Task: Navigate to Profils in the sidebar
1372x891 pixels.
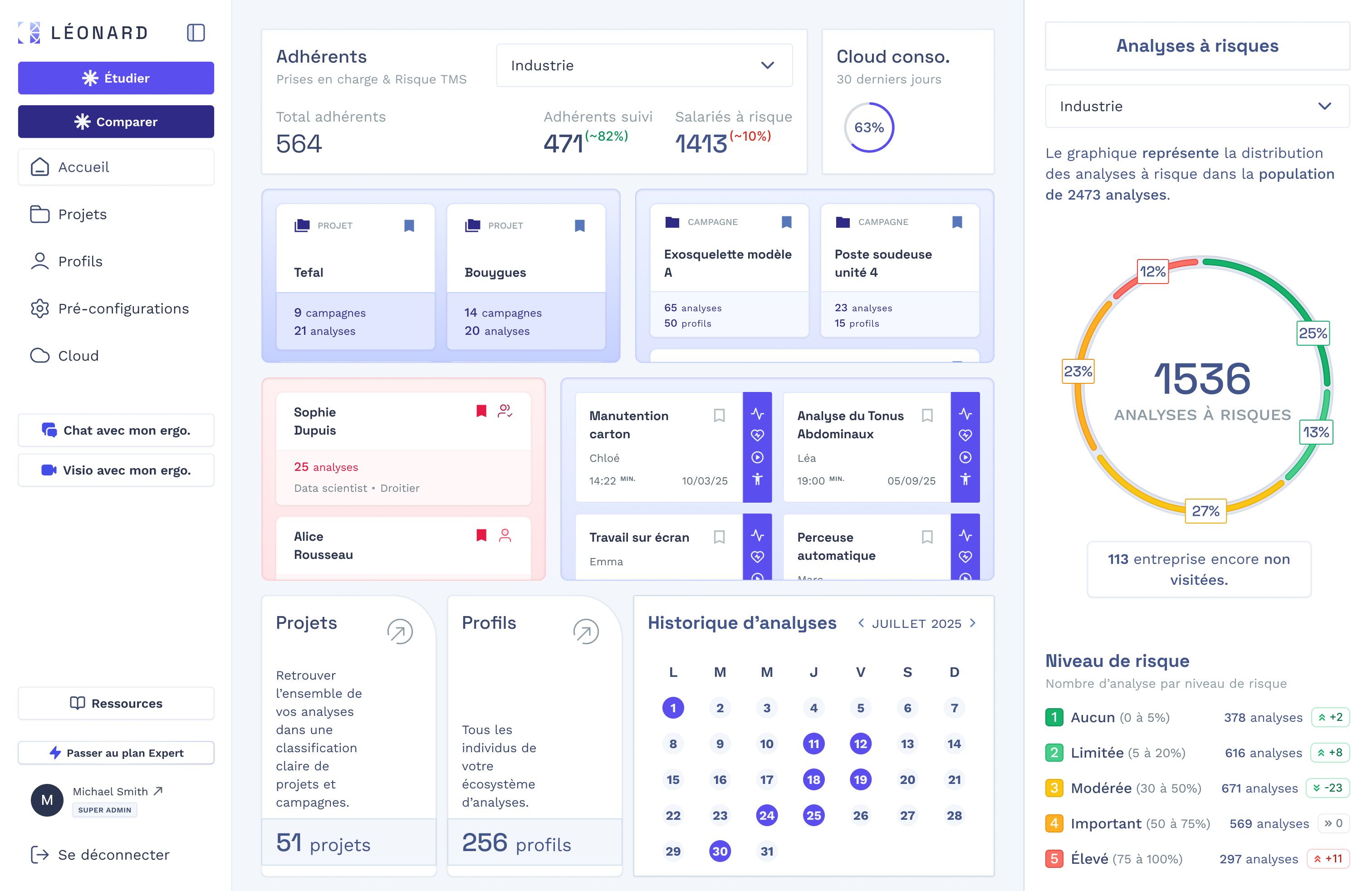Action: [x=116, y=262]
